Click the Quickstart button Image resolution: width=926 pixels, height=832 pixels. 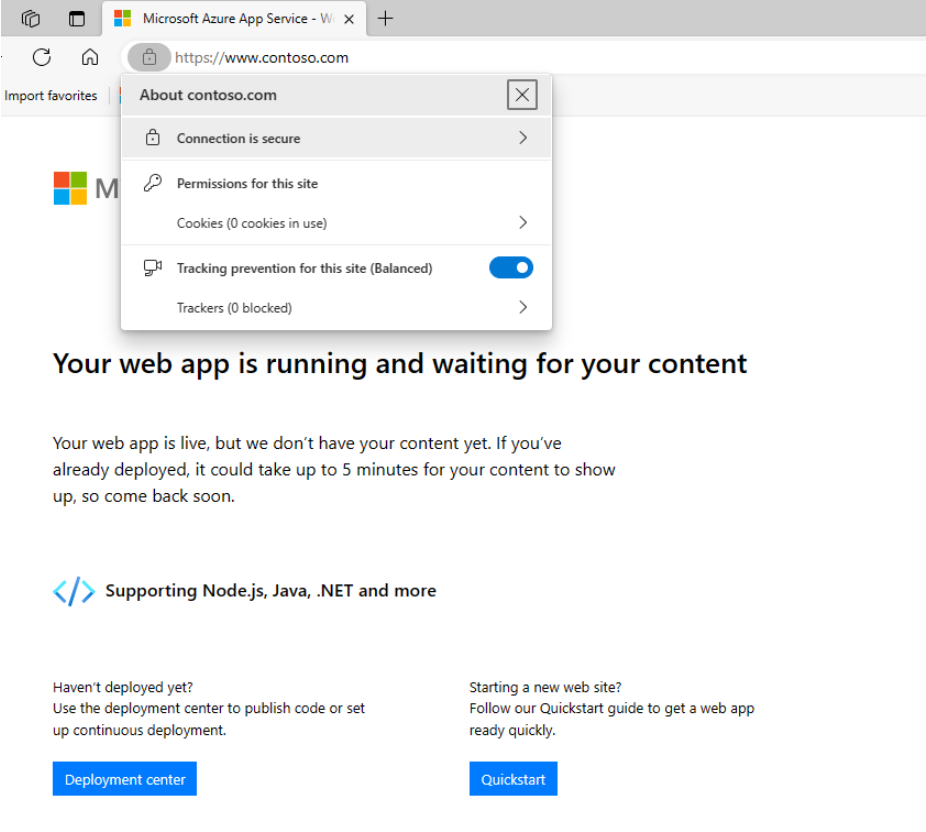pos(513,779)
